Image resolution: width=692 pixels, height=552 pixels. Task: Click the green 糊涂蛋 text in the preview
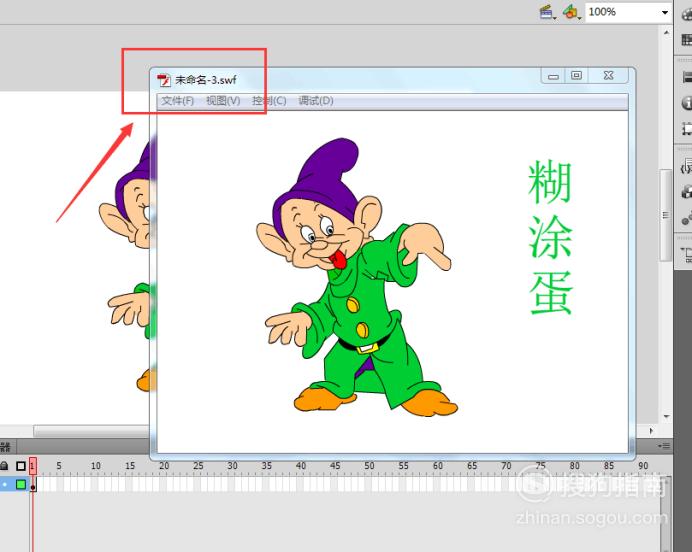[x=550, y=237]
